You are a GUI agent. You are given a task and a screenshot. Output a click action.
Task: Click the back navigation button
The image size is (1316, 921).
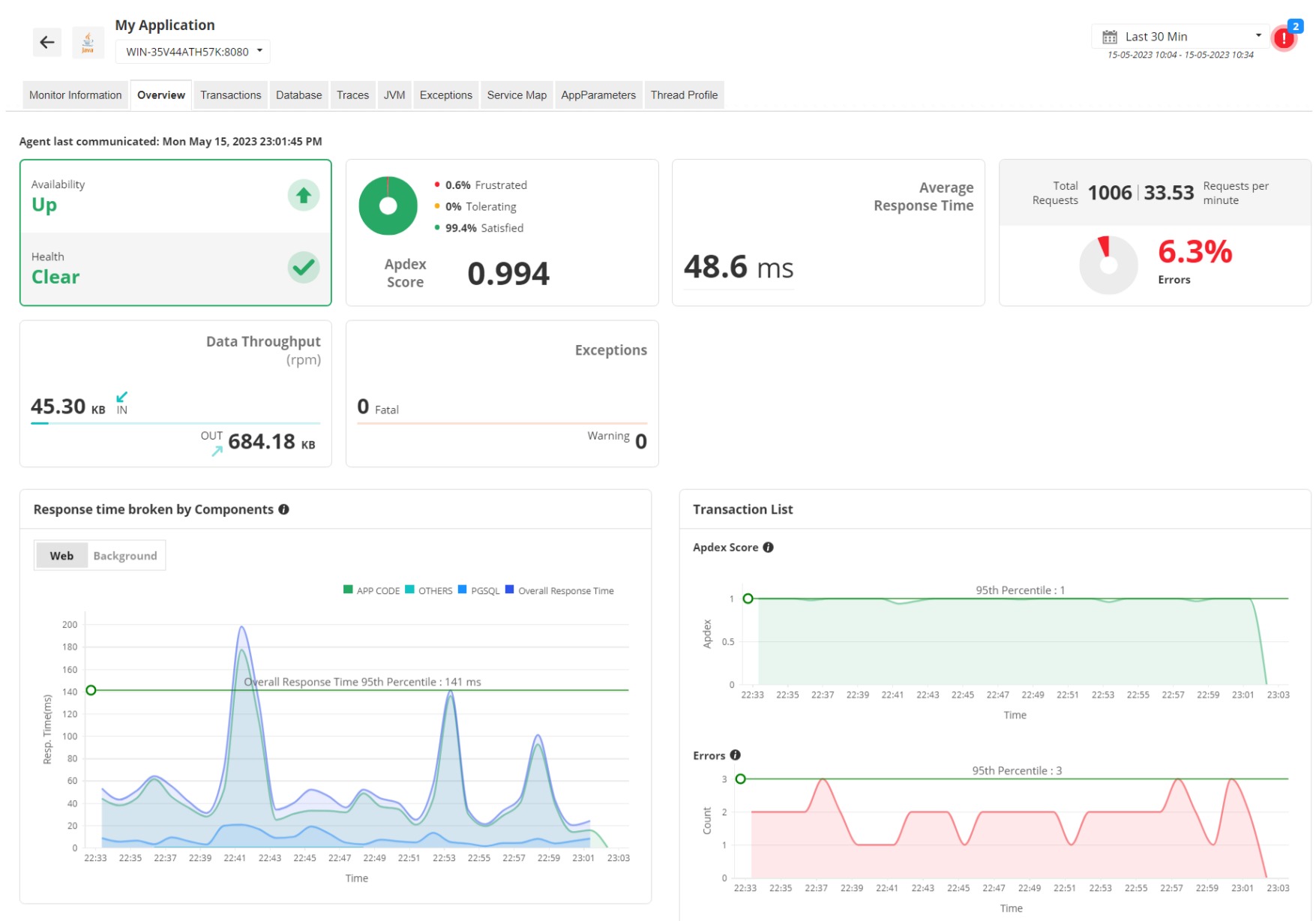tap(46, 42)
